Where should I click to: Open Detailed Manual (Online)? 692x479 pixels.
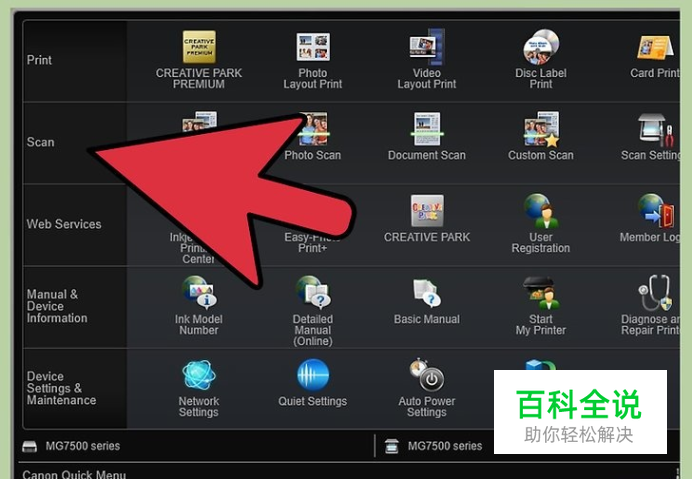click(x=313, y=292)
